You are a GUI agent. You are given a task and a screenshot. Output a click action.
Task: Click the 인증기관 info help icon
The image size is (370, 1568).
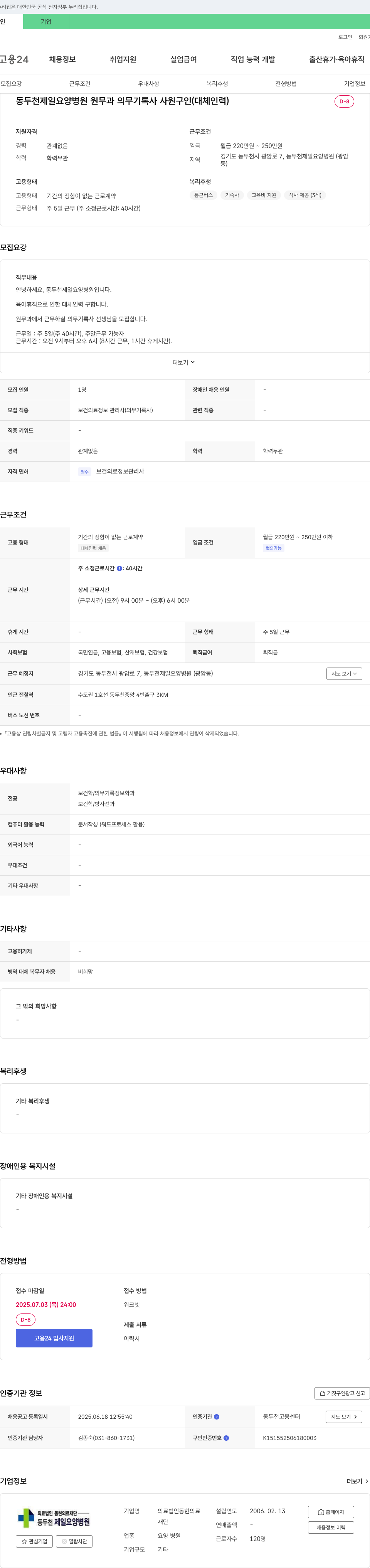(217, 1416)
